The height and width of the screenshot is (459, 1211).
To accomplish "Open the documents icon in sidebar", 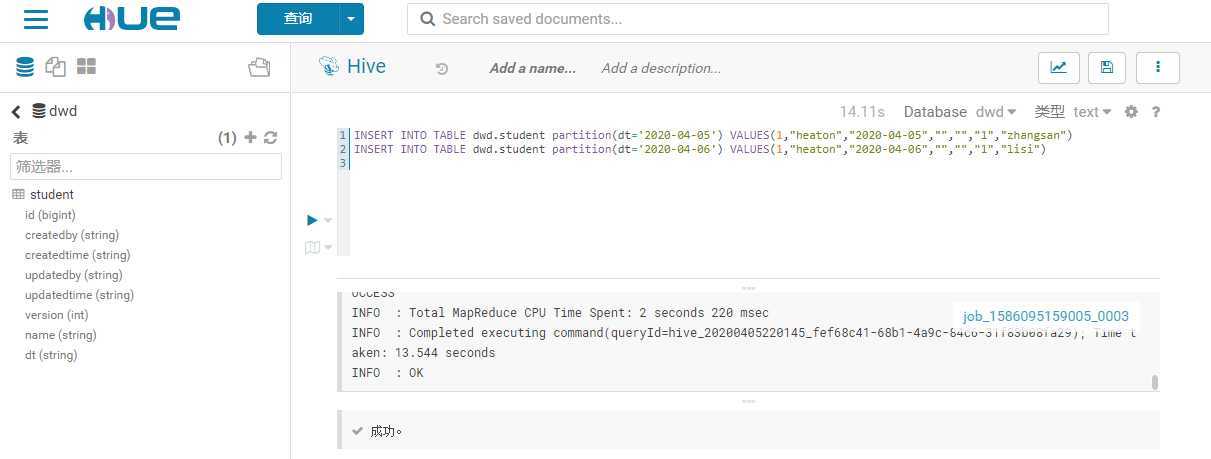I will point(56,67).
